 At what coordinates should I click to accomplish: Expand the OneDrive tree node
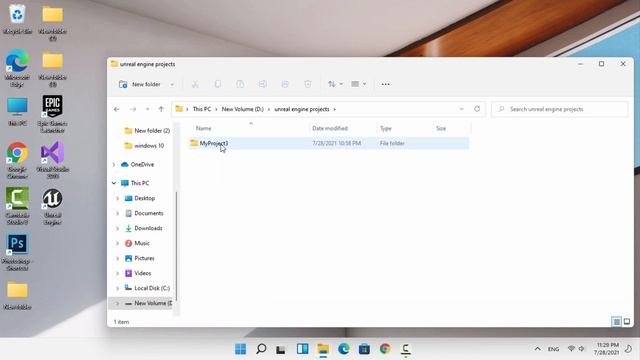114,164
